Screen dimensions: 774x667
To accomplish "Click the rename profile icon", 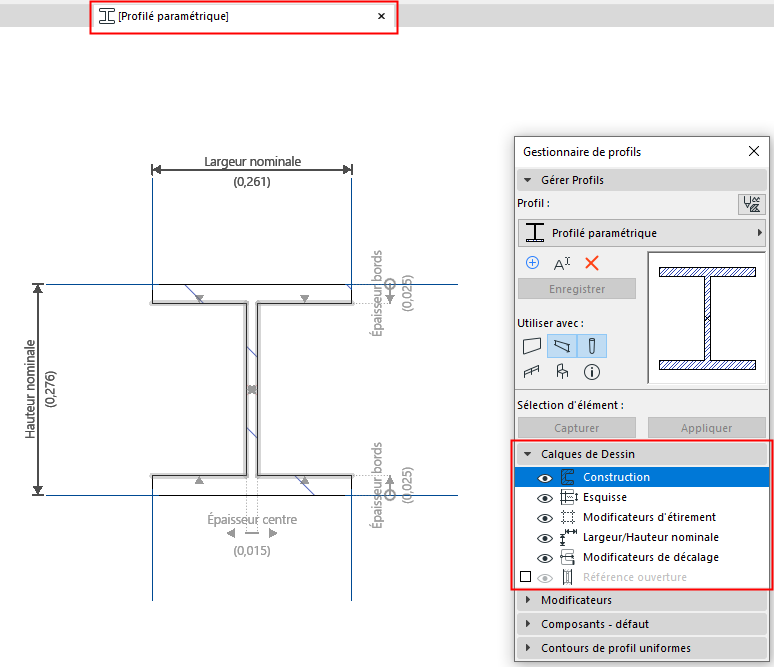I will tap(562, 264).
